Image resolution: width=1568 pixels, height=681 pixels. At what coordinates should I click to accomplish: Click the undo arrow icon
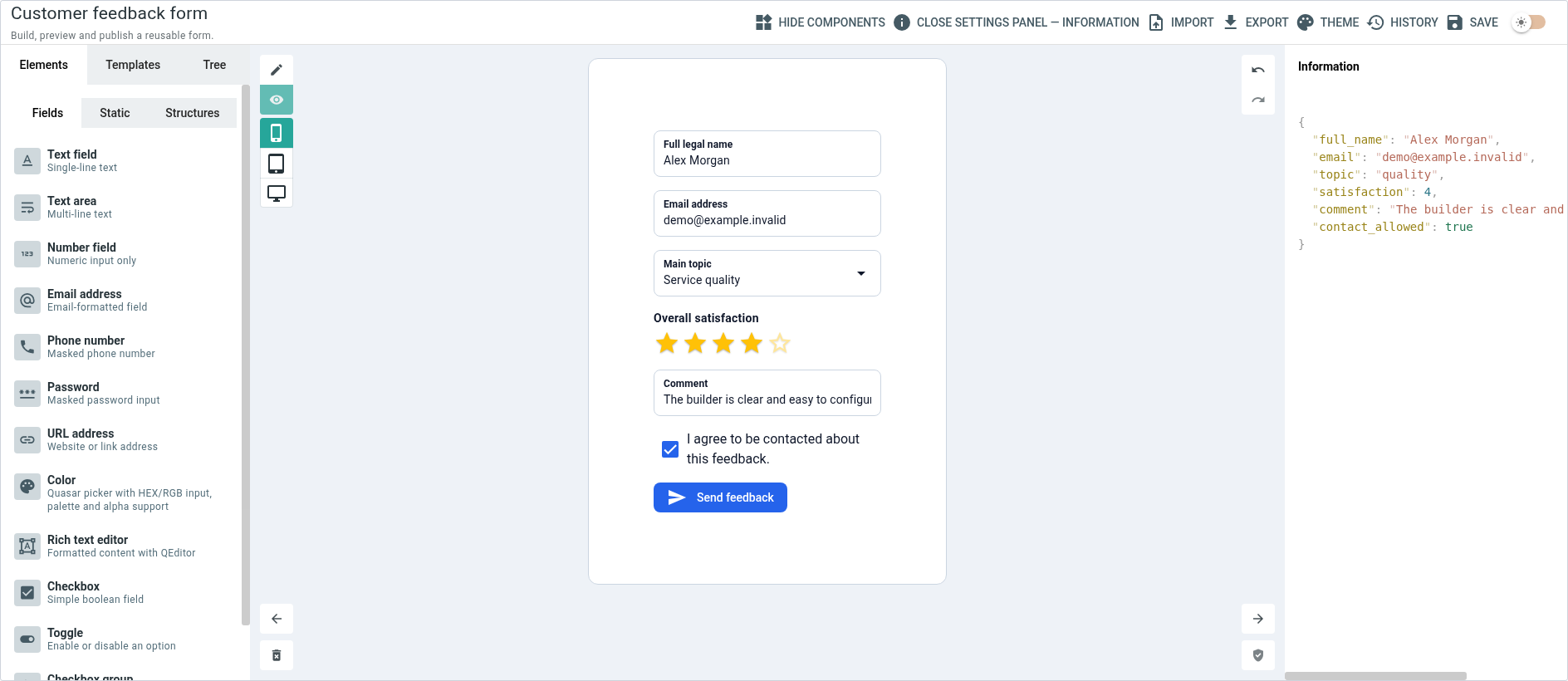click(x=1258, y=71)
